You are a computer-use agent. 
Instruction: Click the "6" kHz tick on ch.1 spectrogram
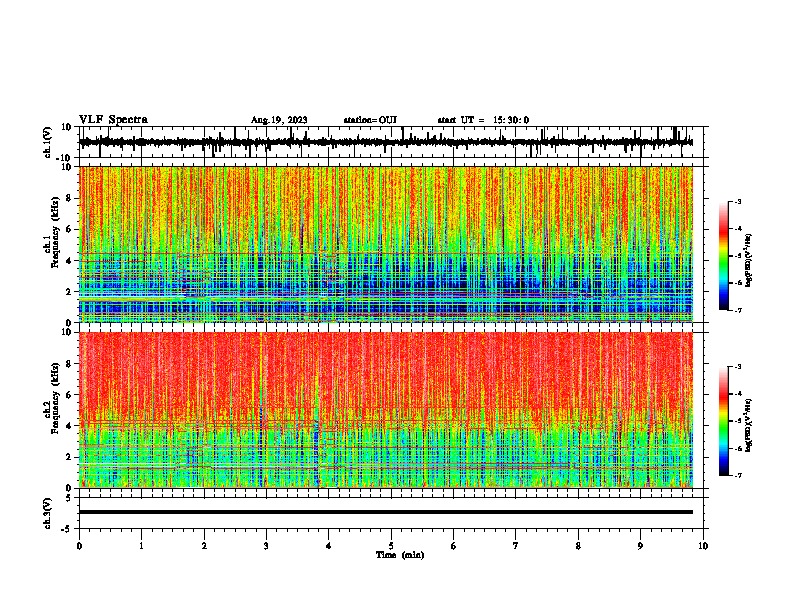pos(69,230)
